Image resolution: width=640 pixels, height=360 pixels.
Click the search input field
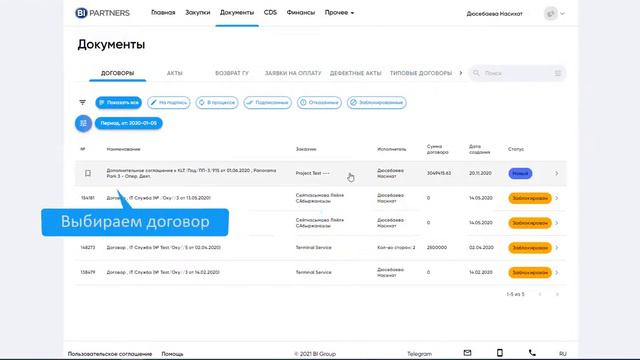point(517,73)
